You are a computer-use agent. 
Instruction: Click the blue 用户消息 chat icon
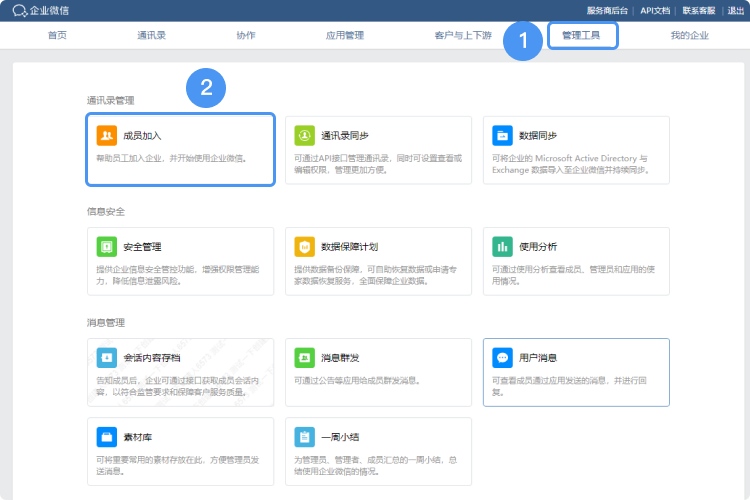click(502, 357)
